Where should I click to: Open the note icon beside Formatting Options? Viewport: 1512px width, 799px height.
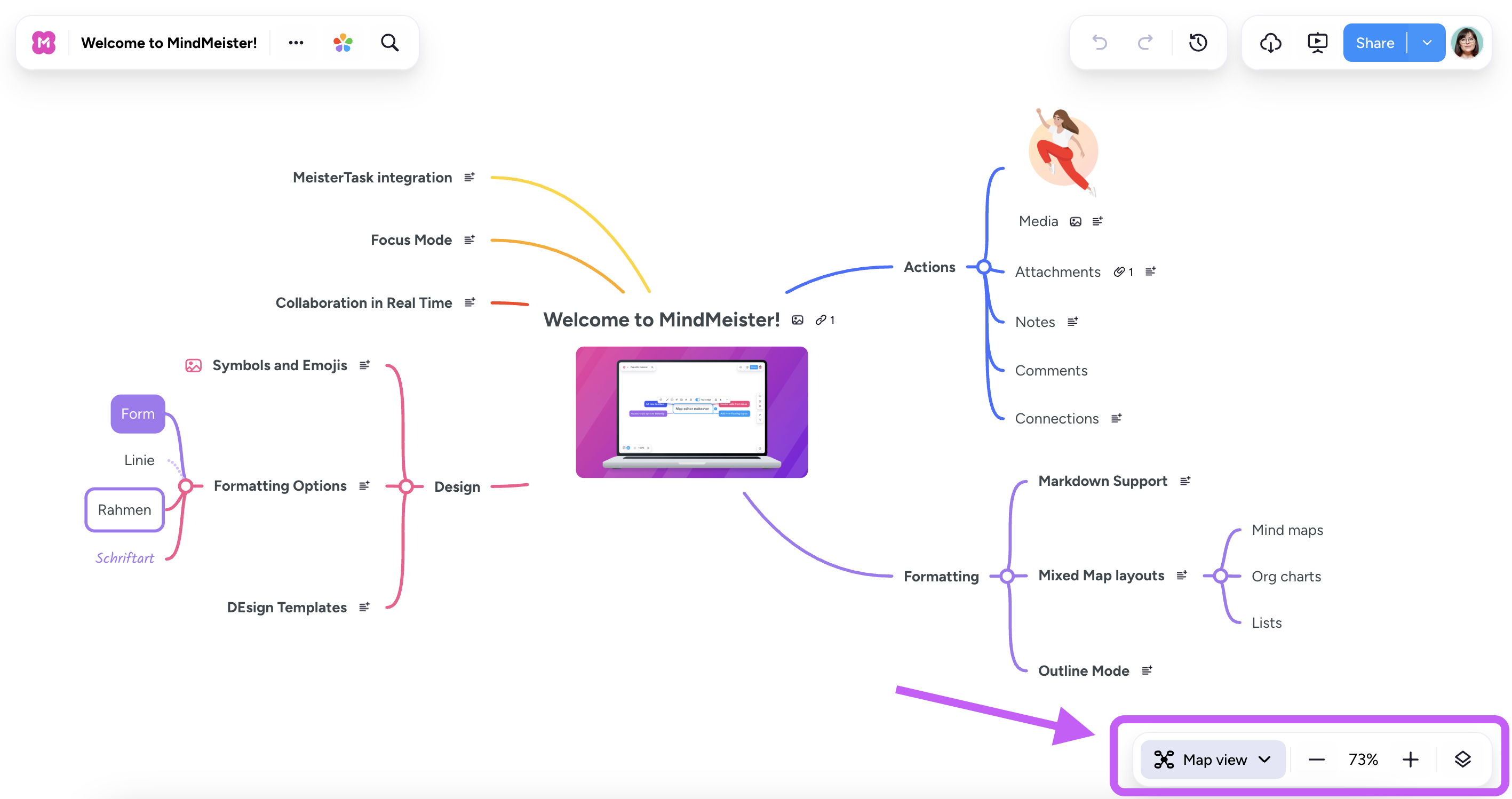[364, 486]
